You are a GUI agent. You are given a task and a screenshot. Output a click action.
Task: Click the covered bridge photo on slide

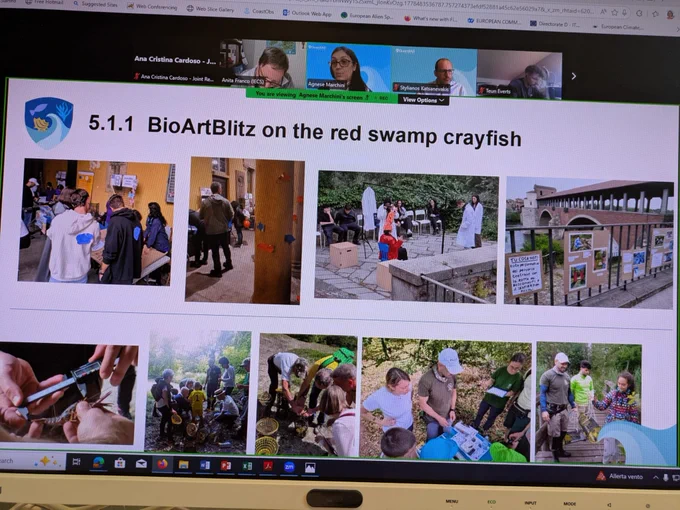click(588, 243)
